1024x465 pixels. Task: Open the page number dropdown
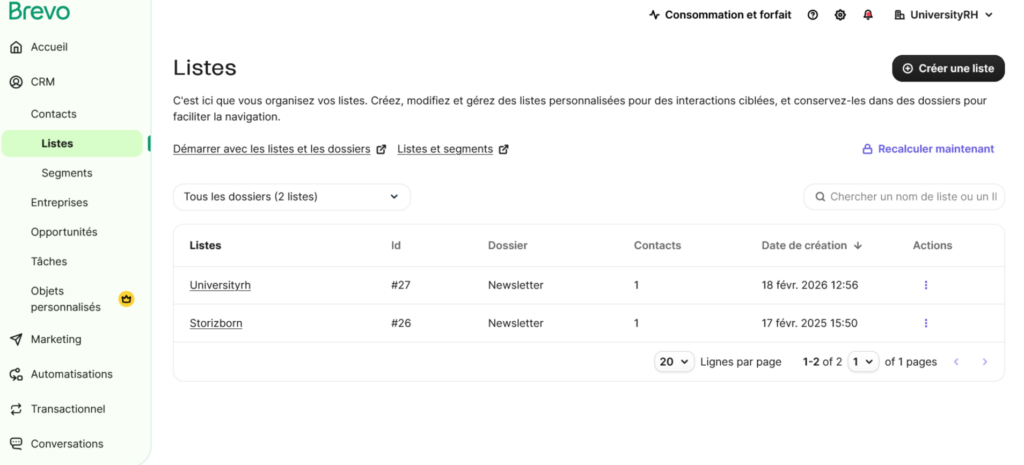click(x=863, y=362)
